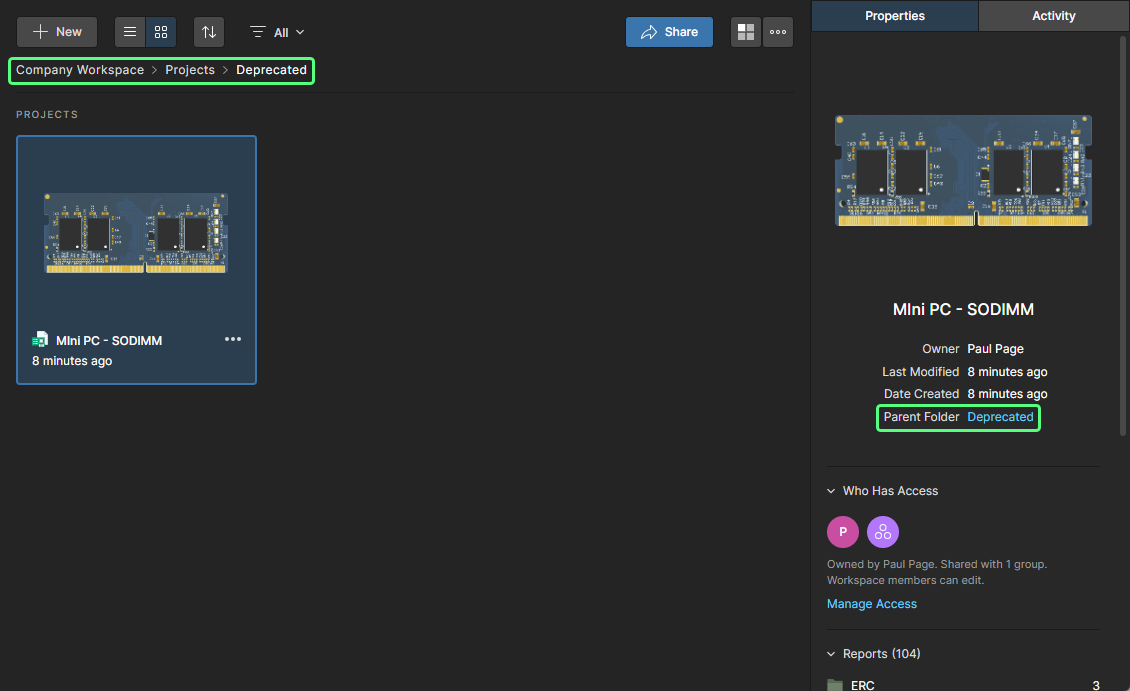Switch to list view layout
The image size is (1130, 691).
coord(130,32)
